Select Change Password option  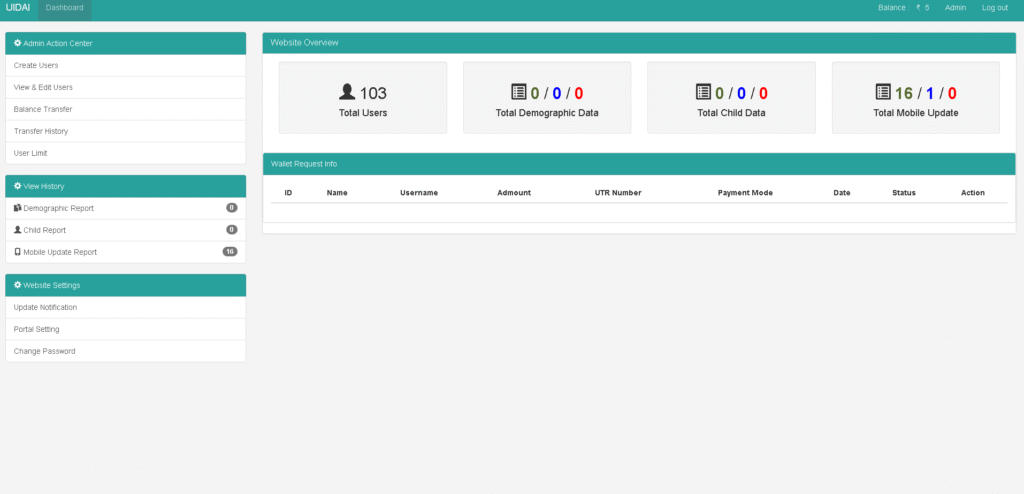click(x=44, y=351)
